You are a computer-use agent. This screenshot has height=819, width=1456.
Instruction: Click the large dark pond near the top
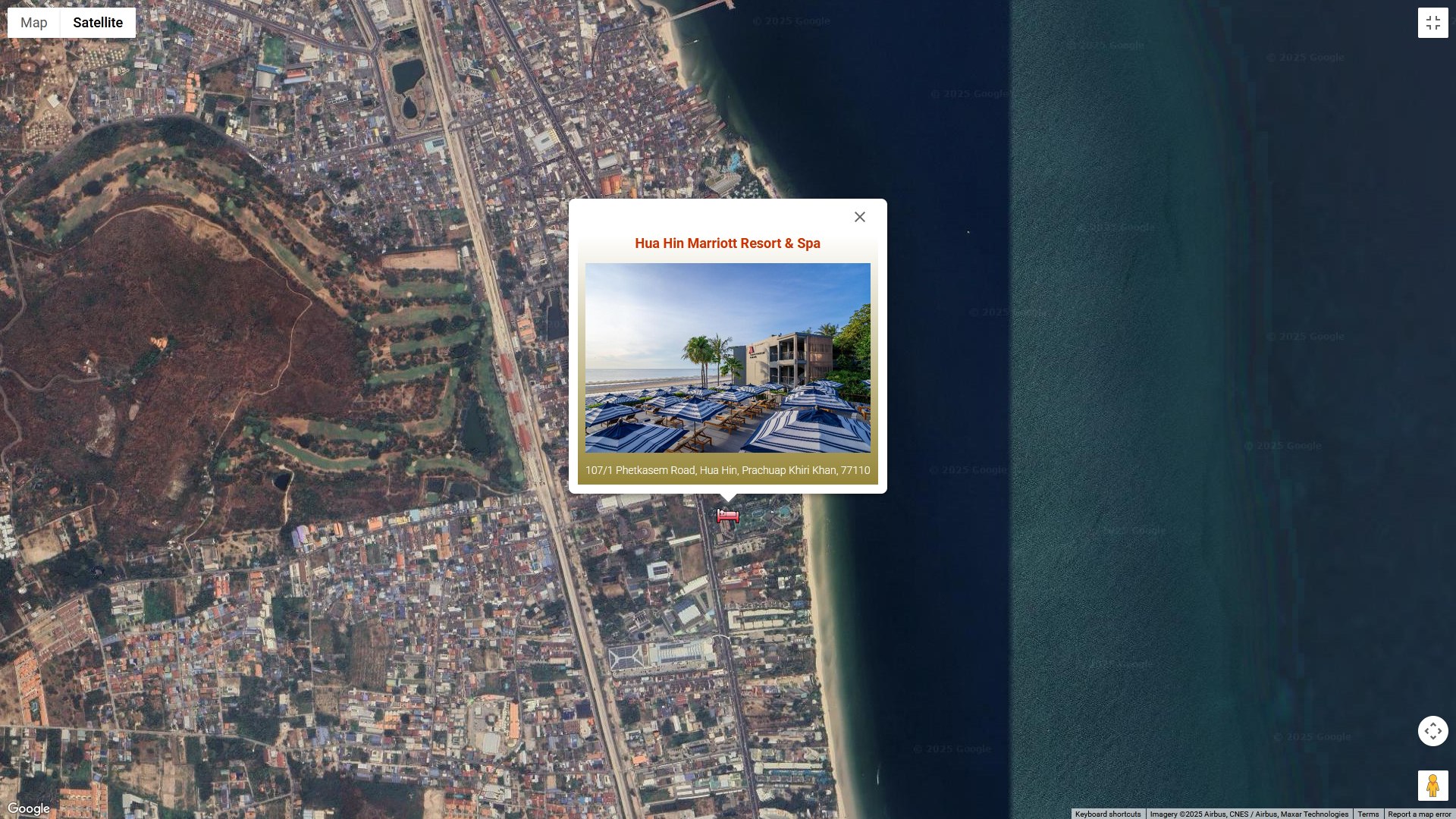408,75
